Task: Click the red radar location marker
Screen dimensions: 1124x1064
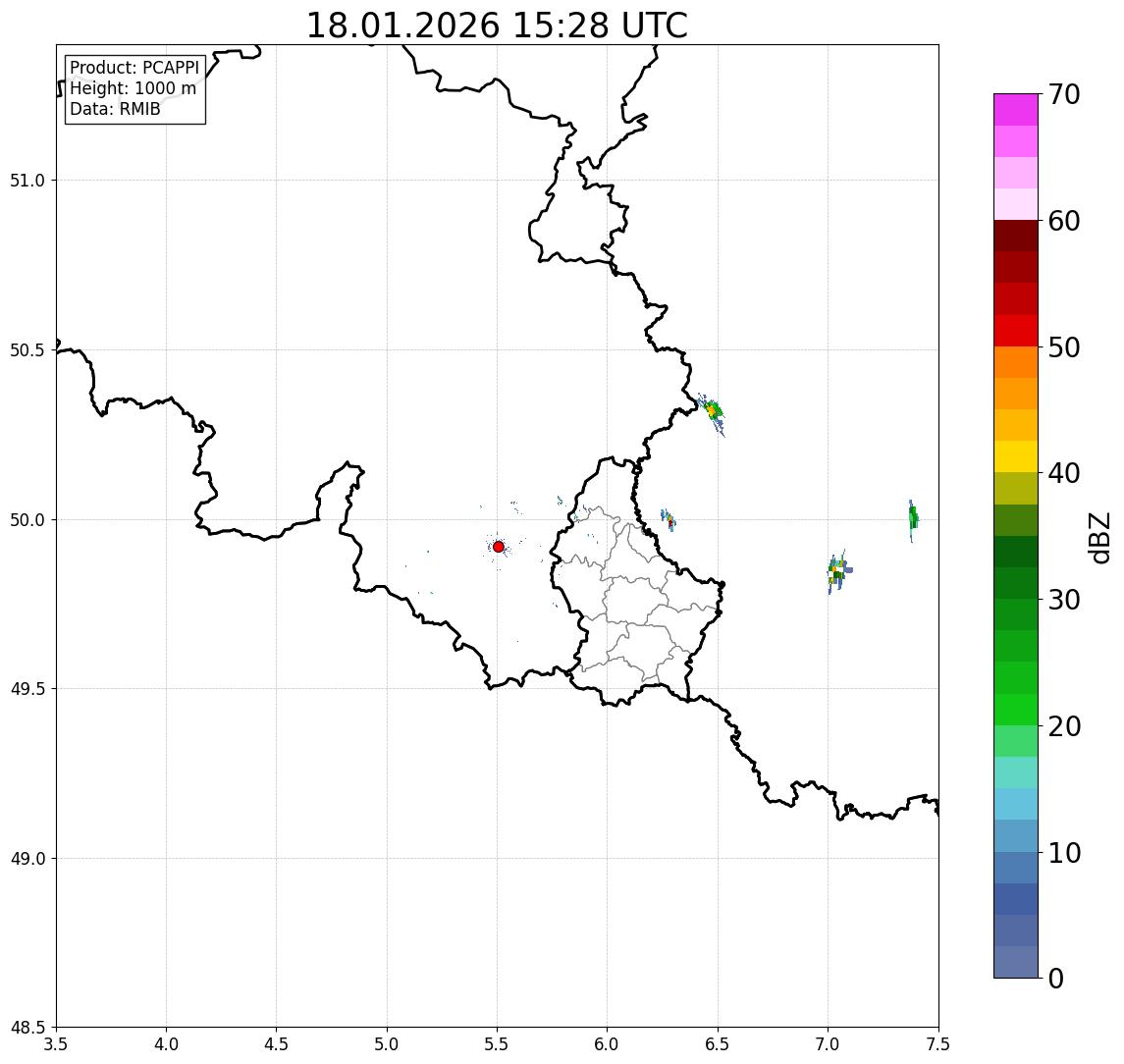Action: (499, 547)
